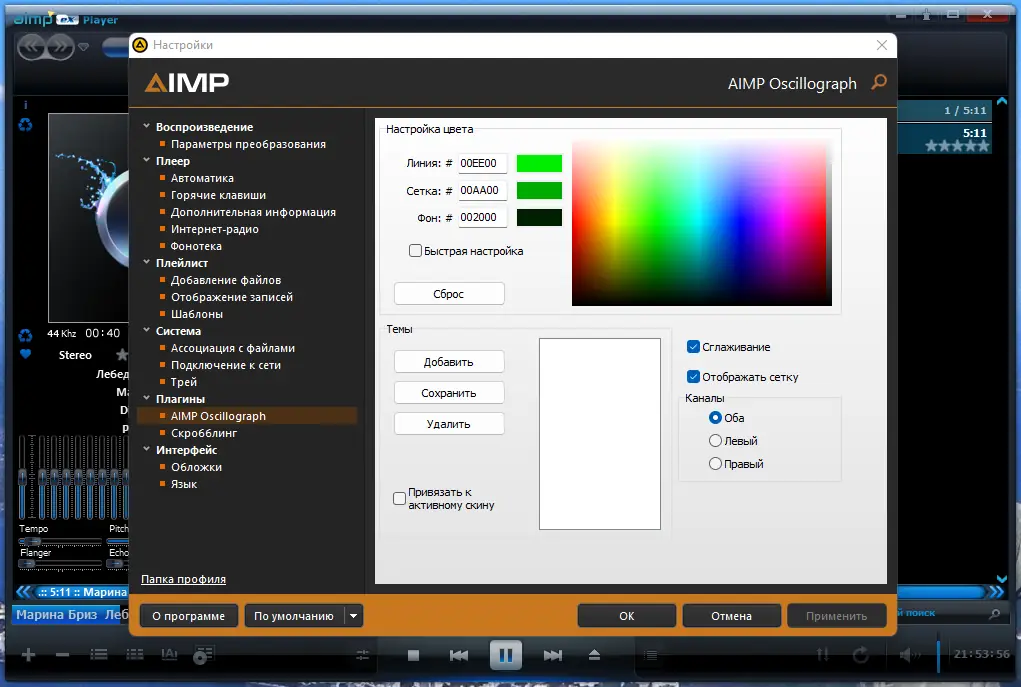The width and height of the screenshot is (1021, 687).
Task: Open Горячие клавиши settings page
Action: click(218, 195)
